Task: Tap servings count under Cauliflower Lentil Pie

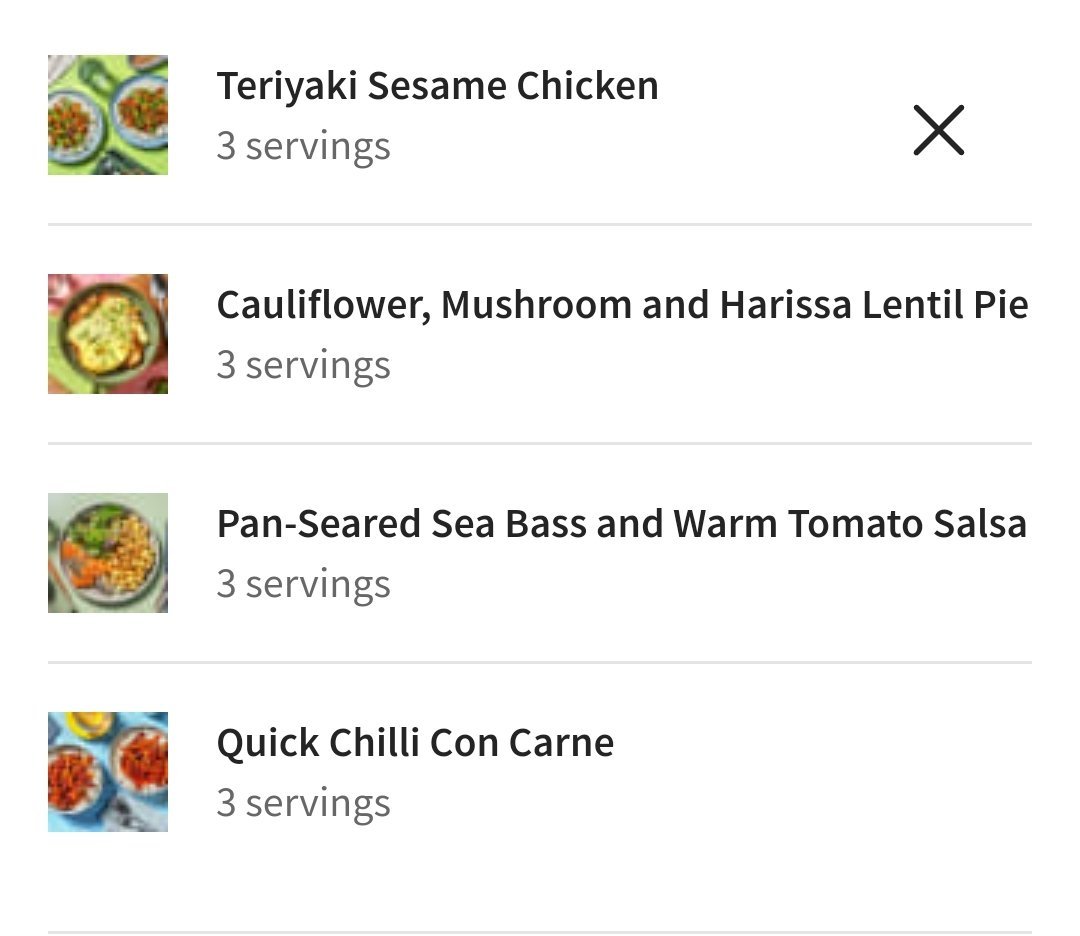Action: coord(303,365)
